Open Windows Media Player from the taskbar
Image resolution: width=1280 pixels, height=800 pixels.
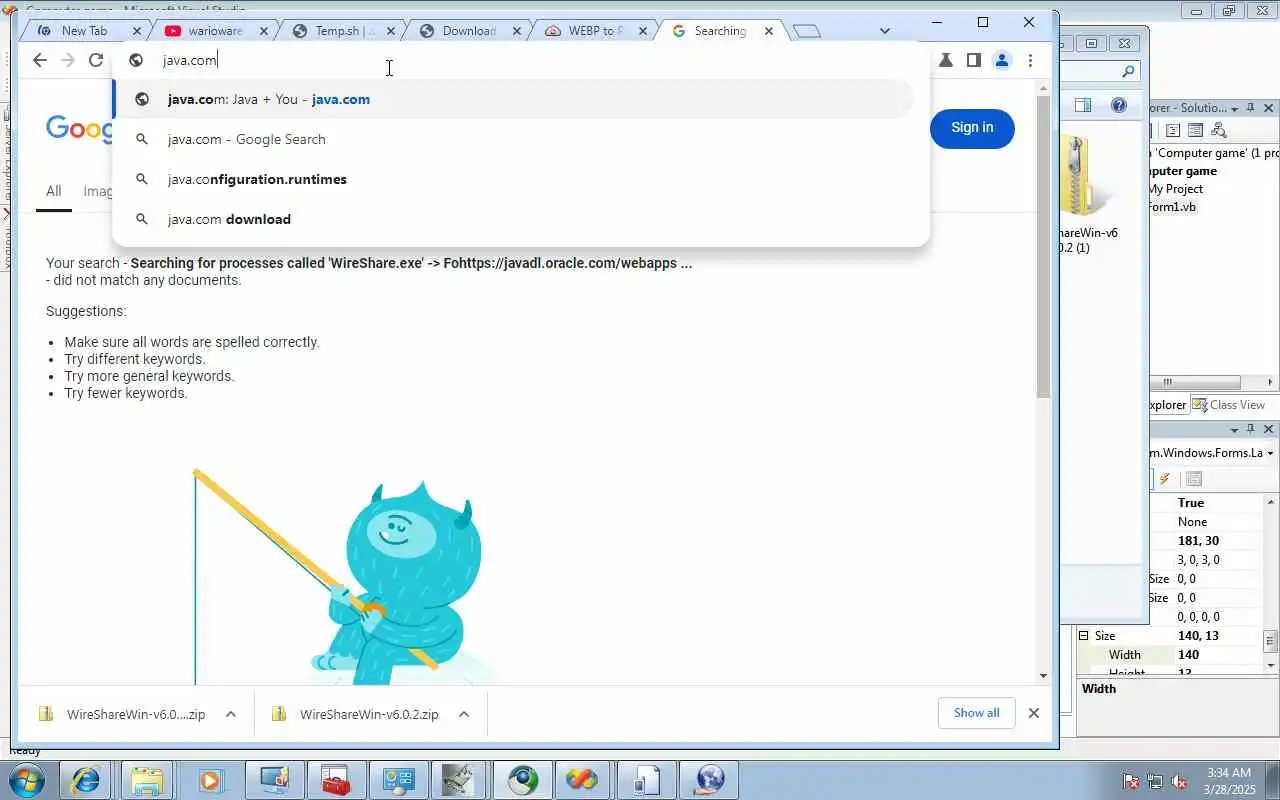tap(209, 780)
